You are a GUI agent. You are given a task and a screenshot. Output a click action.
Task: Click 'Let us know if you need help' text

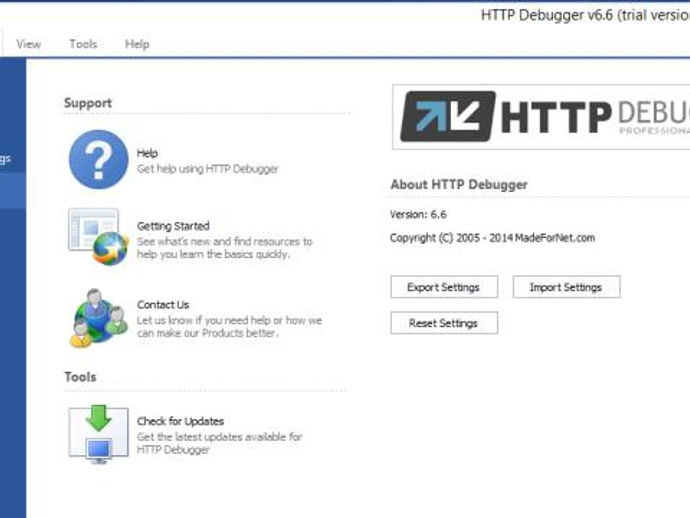[x=229, y=327]
